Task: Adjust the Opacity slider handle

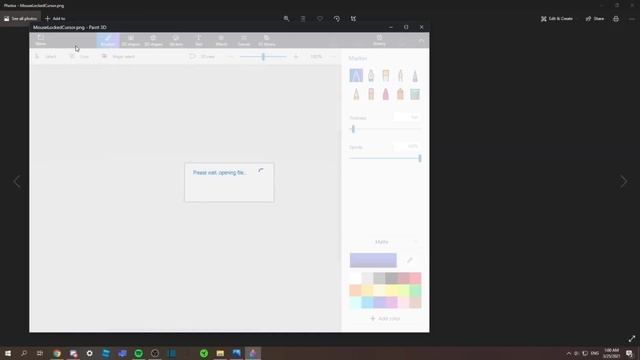Action: [x=420, y=158]
